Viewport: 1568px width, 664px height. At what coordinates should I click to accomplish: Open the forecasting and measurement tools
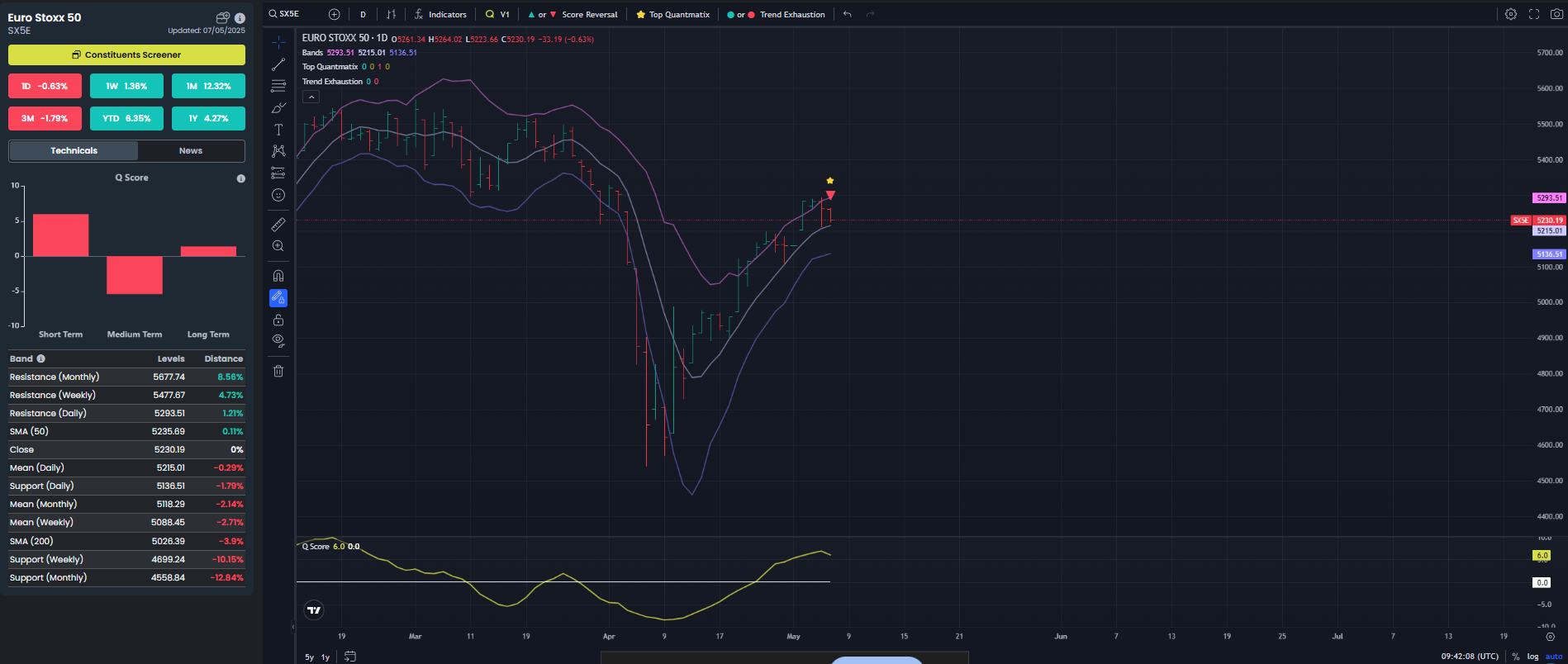(278, 173)
